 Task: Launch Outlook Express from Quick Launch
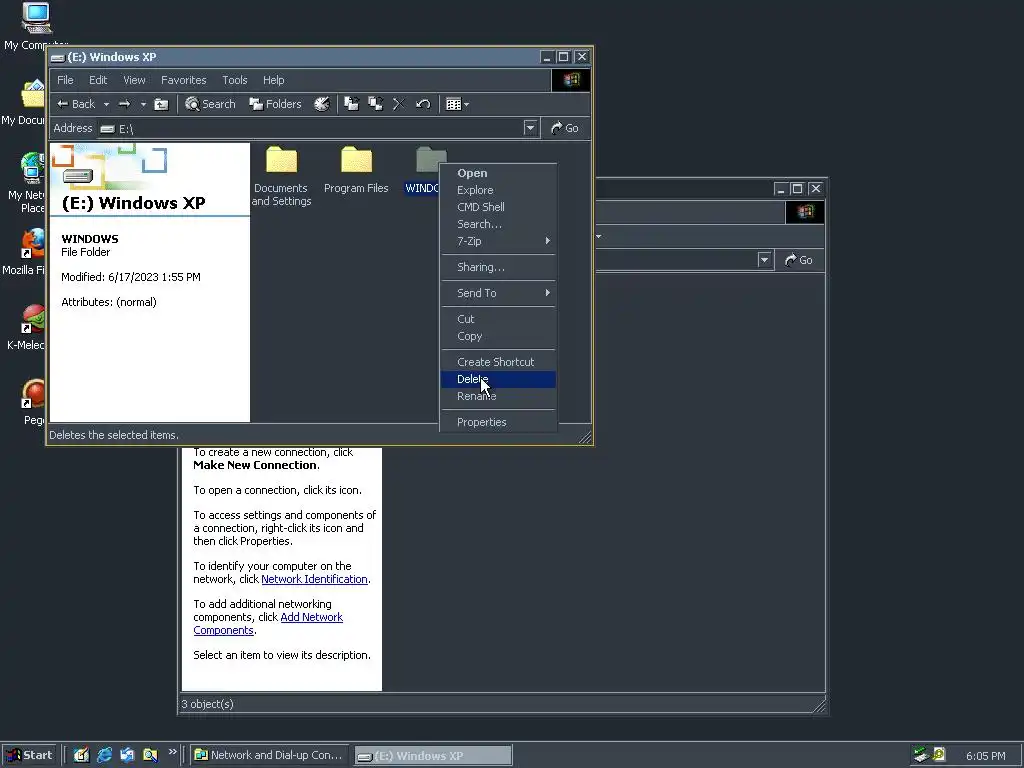pyautogui.click(x=127, y=755)
